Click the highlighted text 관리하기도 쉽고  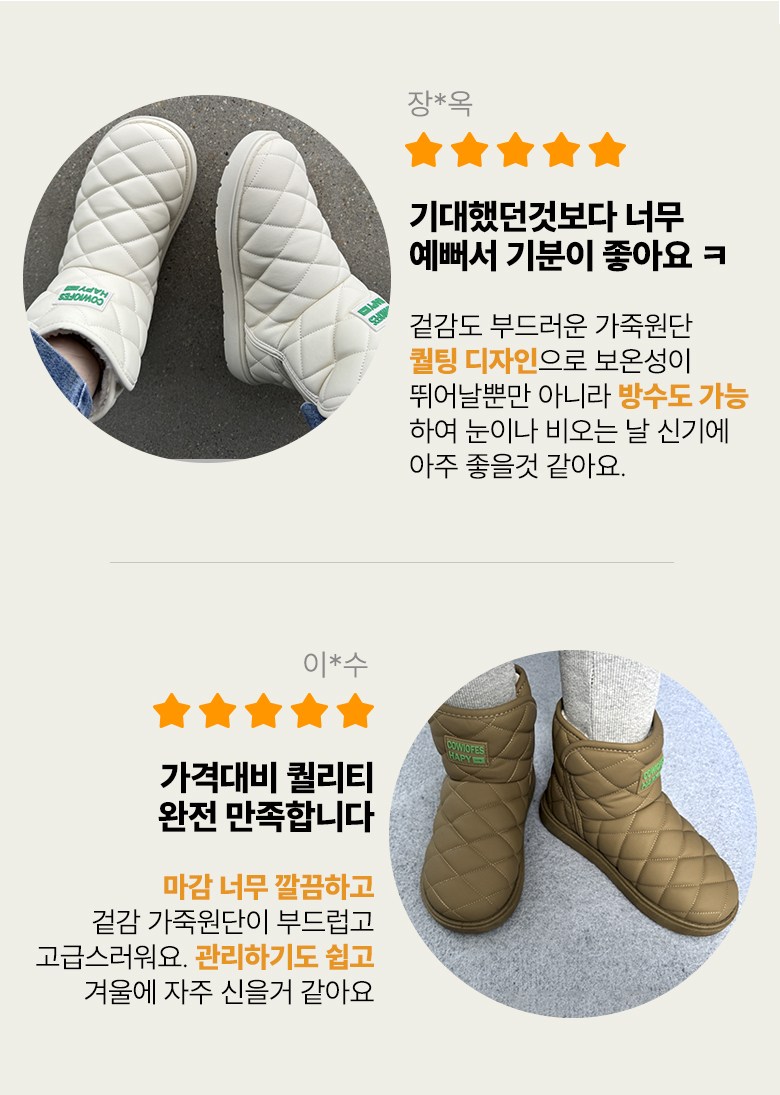click(285, 956)
